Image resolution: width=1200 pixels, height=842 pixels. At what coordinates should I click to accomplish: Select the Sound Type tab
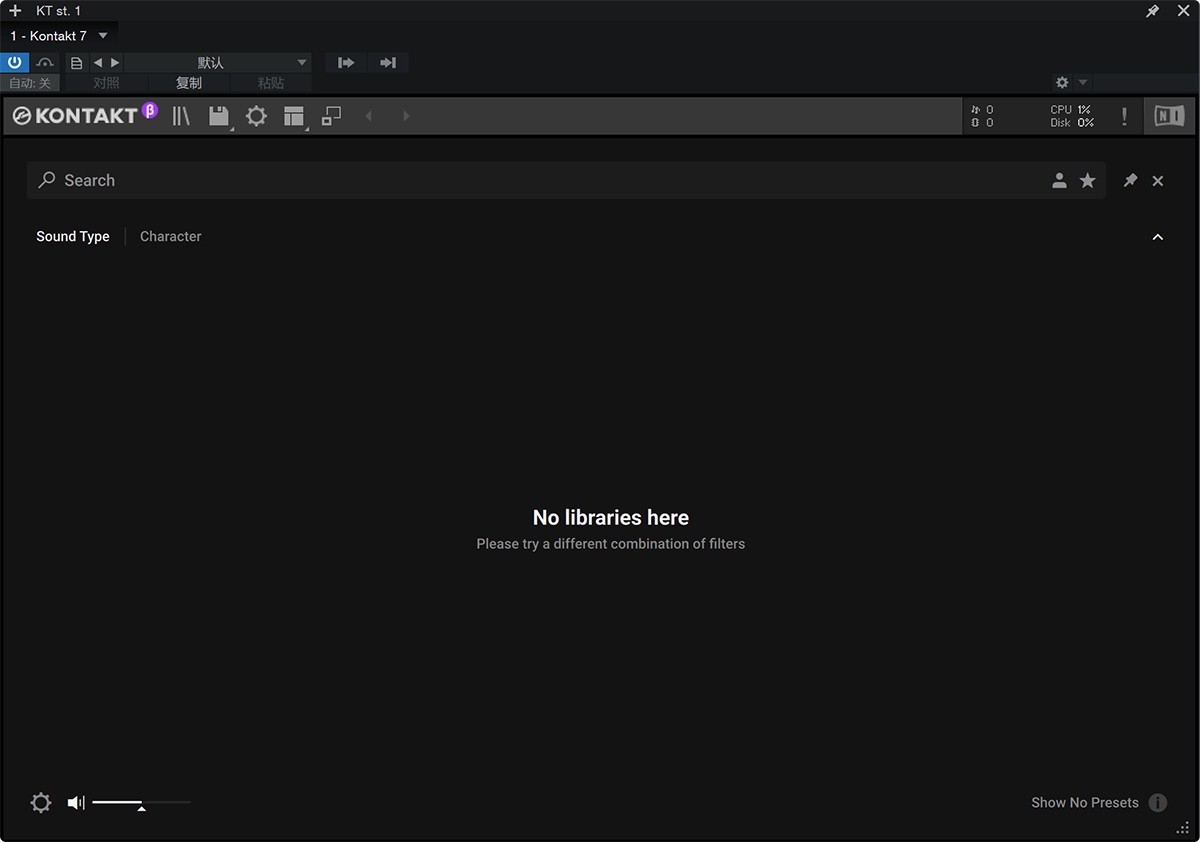coord(72,236)
